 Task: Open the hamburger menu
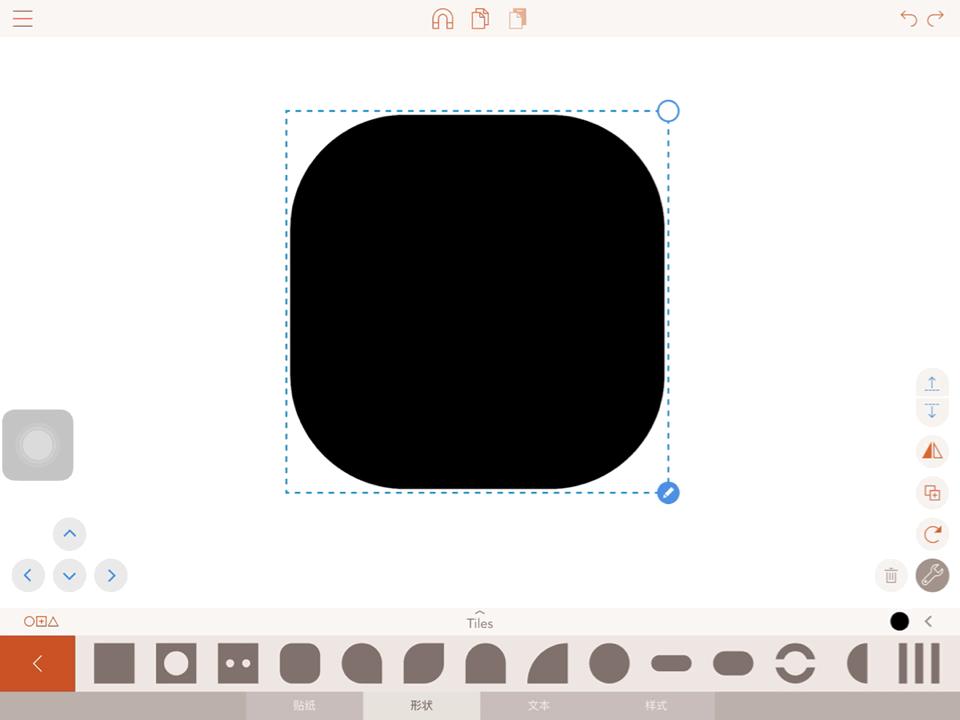tap(23, 18)
